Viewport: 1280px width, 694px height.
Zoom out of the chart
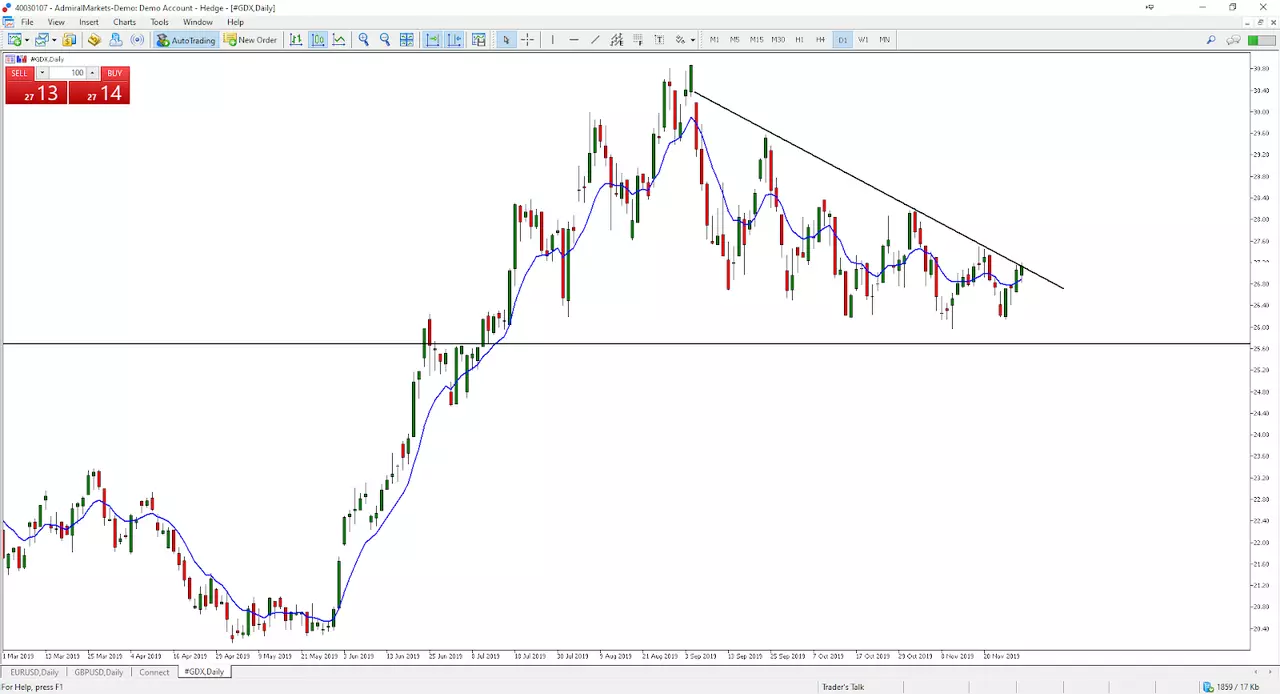(x=385, y=40)
